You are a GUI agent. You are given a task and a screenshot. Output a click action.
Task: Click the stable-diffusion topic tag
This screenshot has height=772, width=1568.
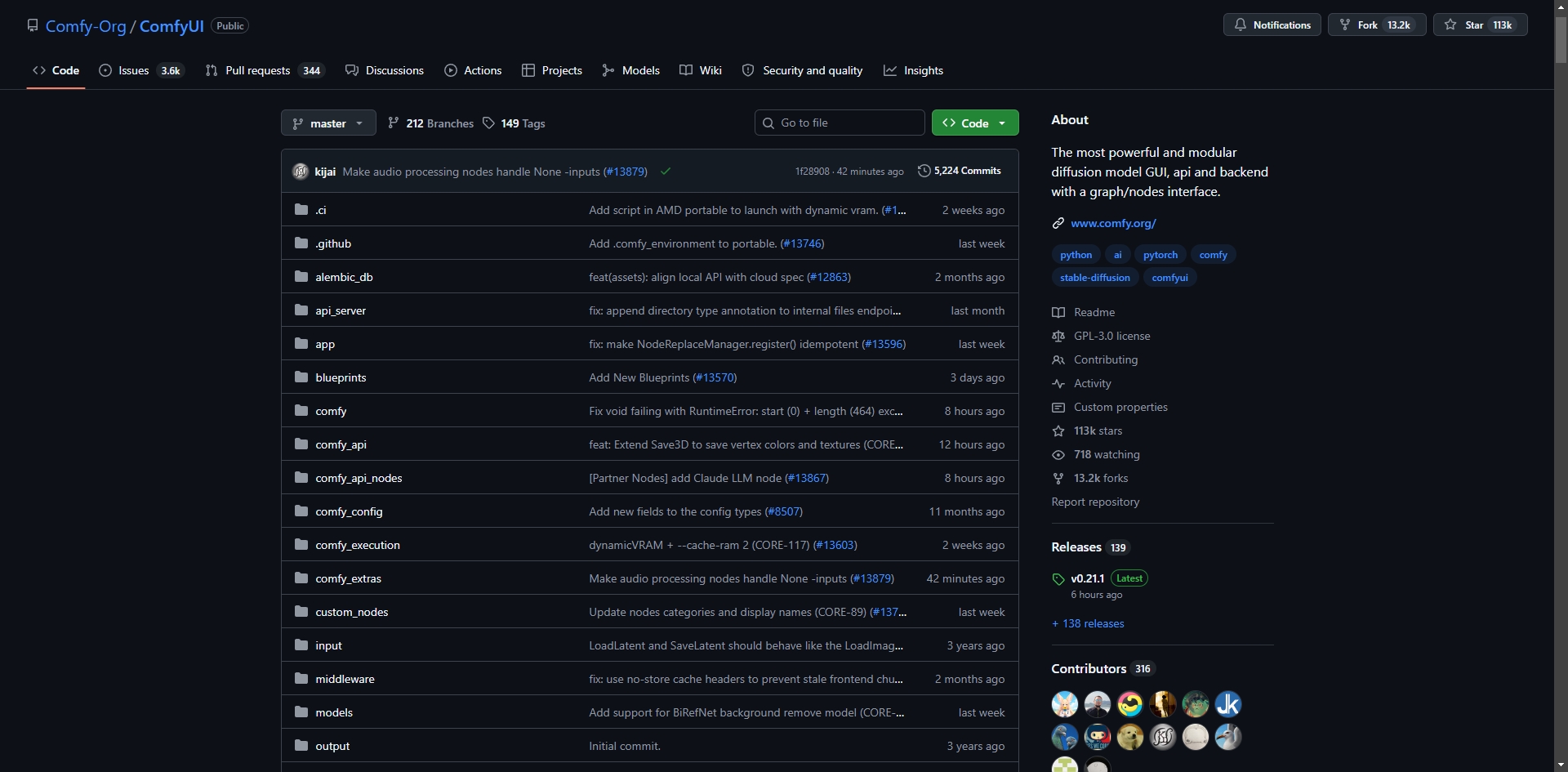click(x=1095, y=278)
